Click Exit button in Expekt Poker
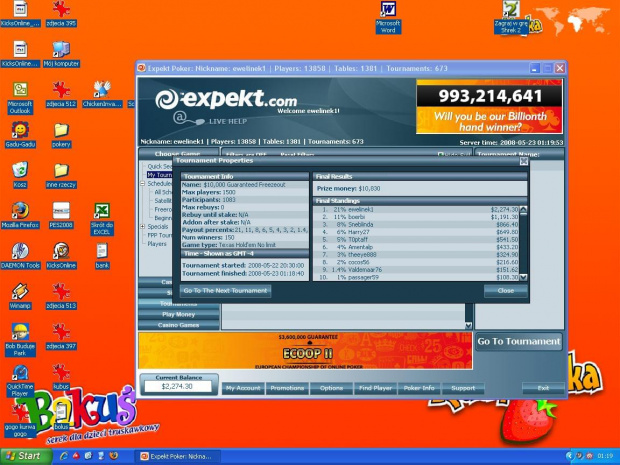The image size is (620, 465). click(x=543, y=388)
